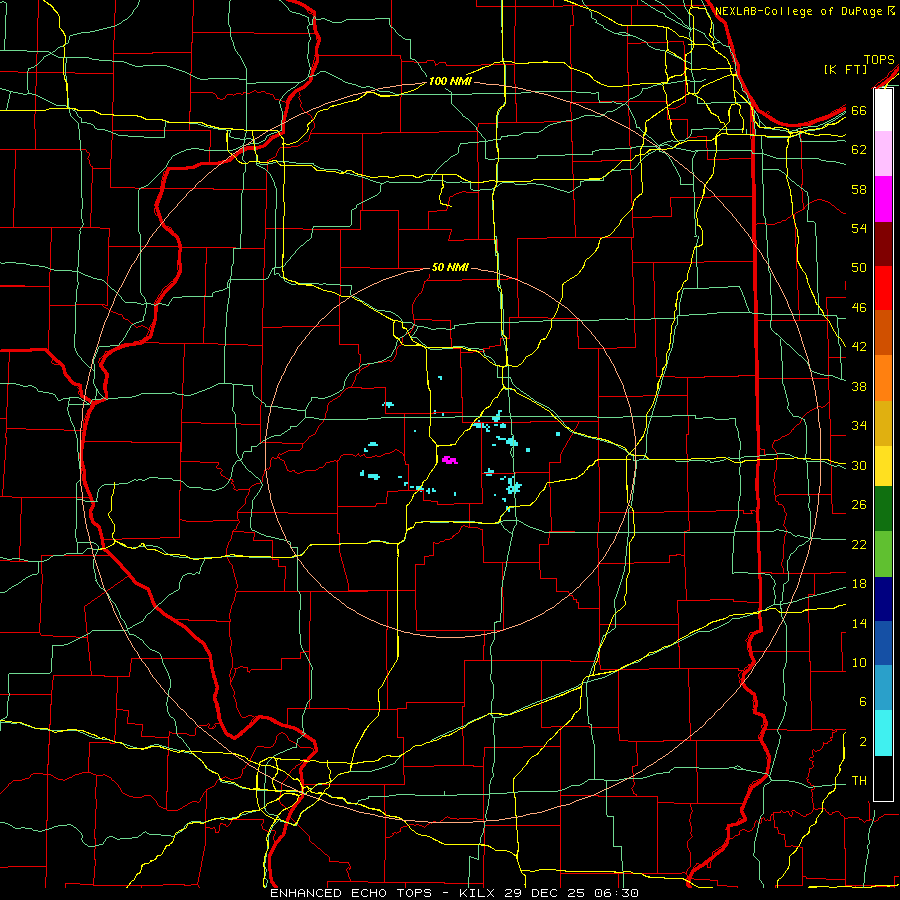The height and width of the screenshot is (900, 900).
Task: Click the gold 38 kft legend swatch
Action: (883, 423)
